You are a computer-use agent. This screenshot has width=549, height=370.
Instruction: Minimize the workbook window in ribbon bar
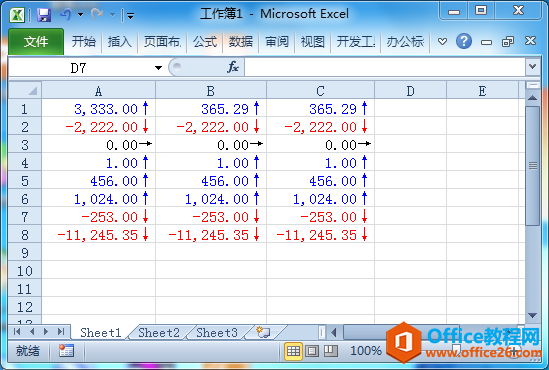(x=486, y=42)
